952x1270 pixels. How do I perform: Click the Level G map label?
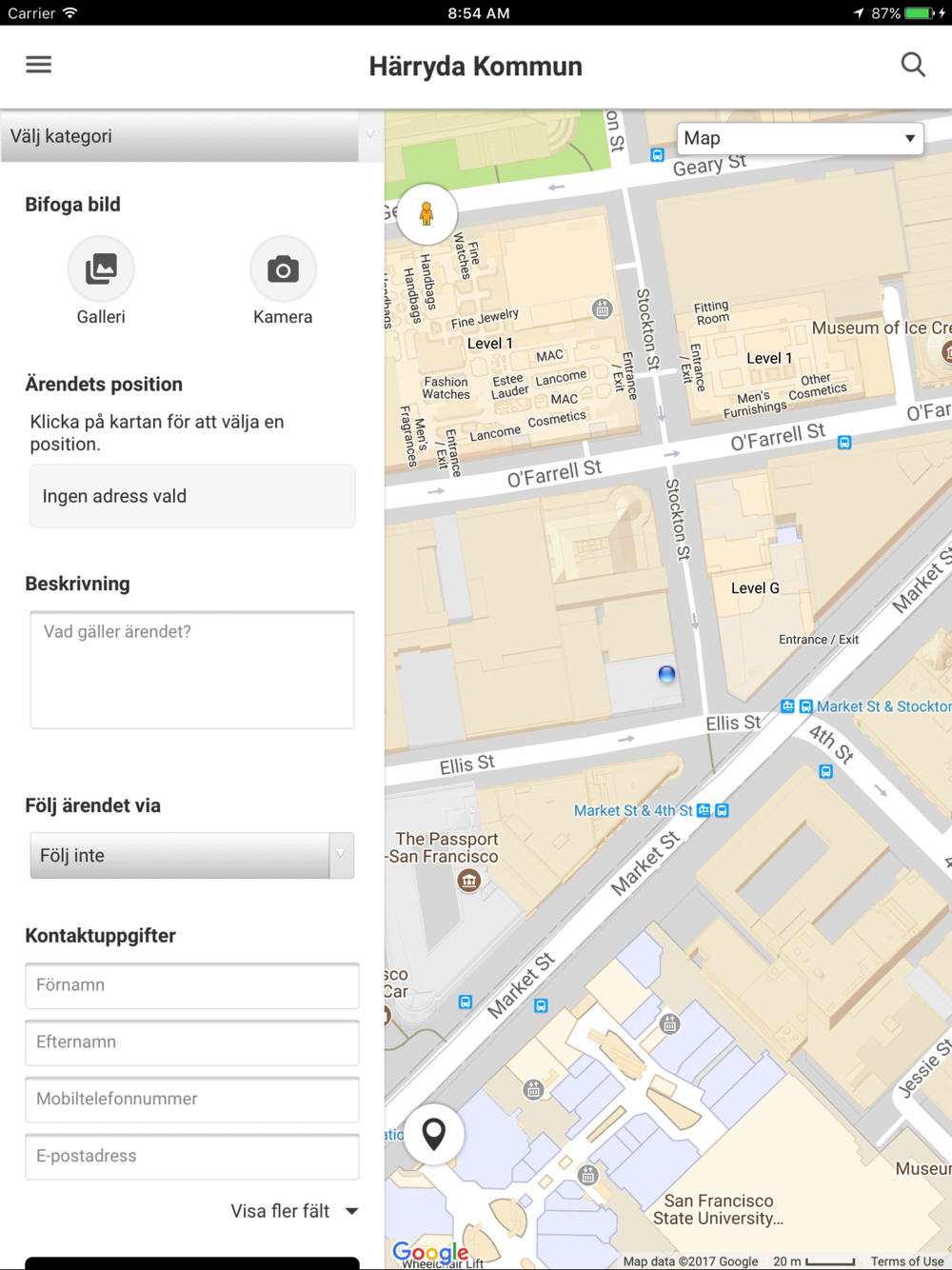tap(755, 588)
